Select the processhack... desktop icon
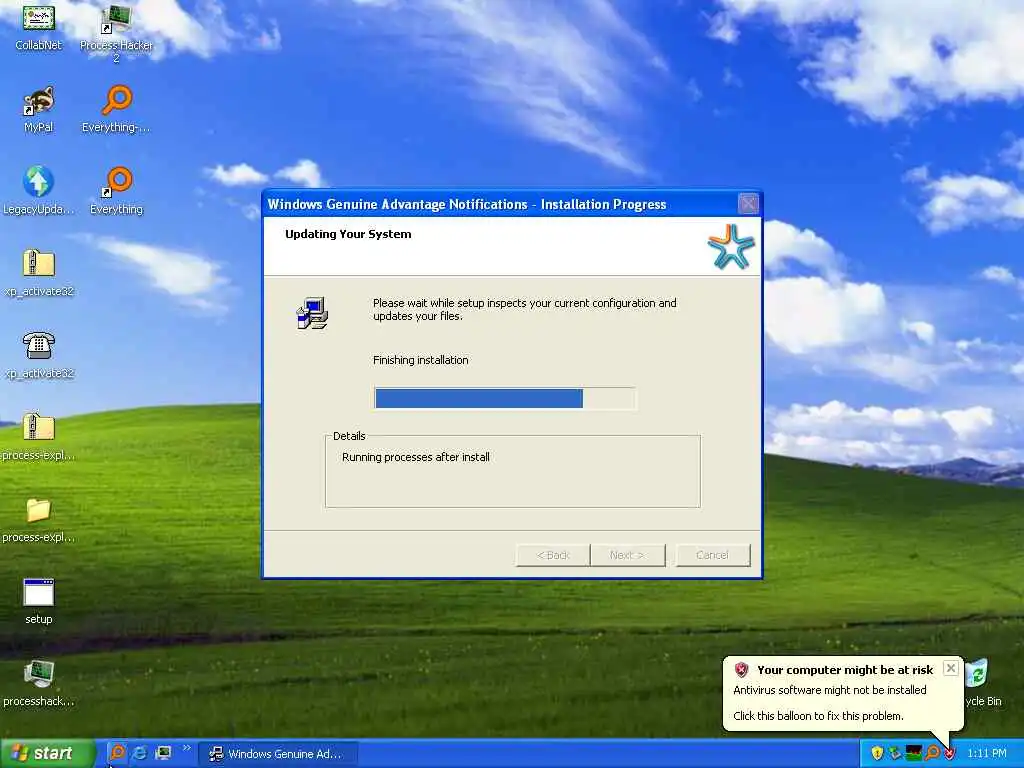 (39, 683)
